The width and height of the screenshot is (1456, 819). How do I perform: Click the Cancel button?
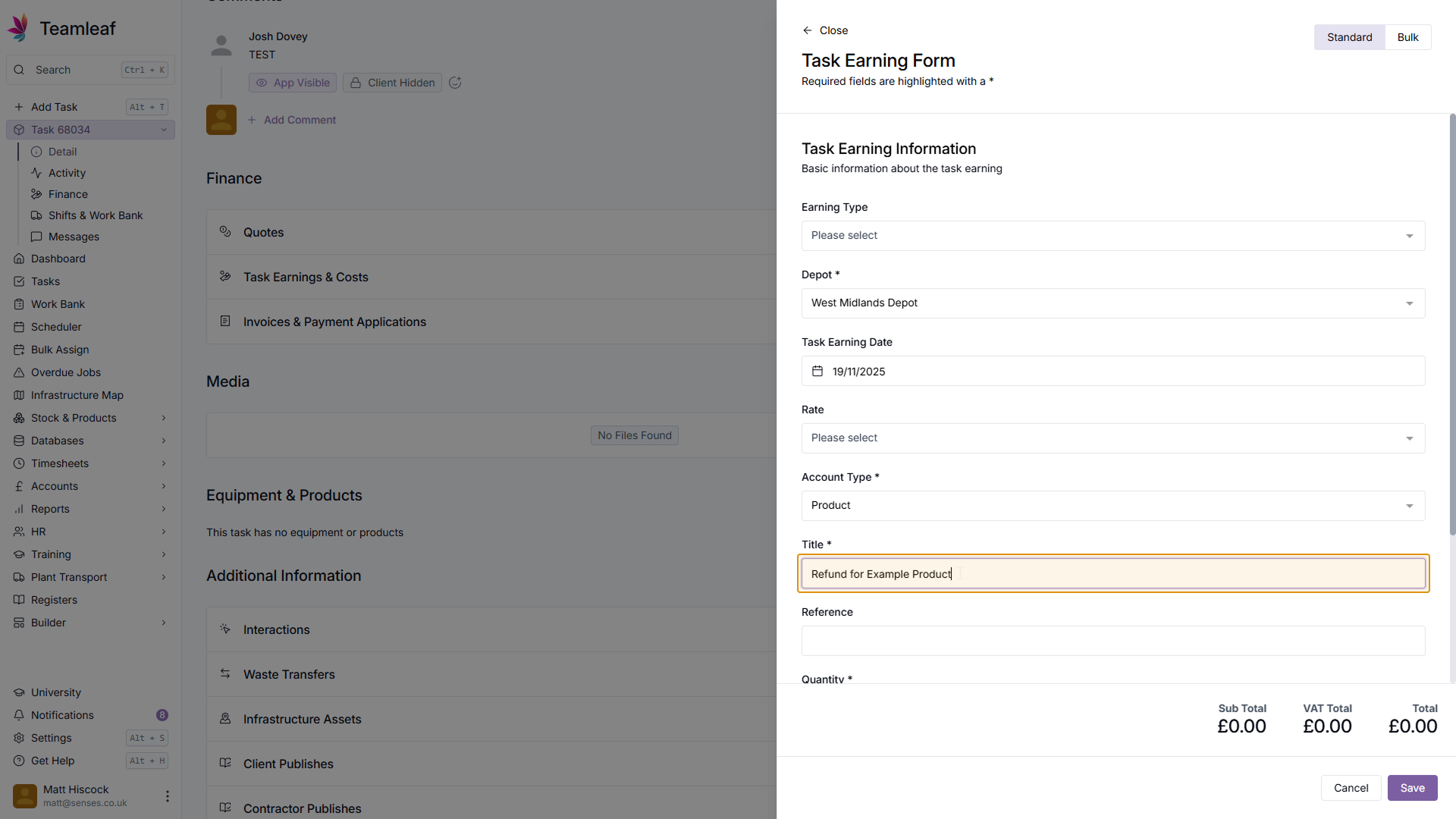[1351, 788]
